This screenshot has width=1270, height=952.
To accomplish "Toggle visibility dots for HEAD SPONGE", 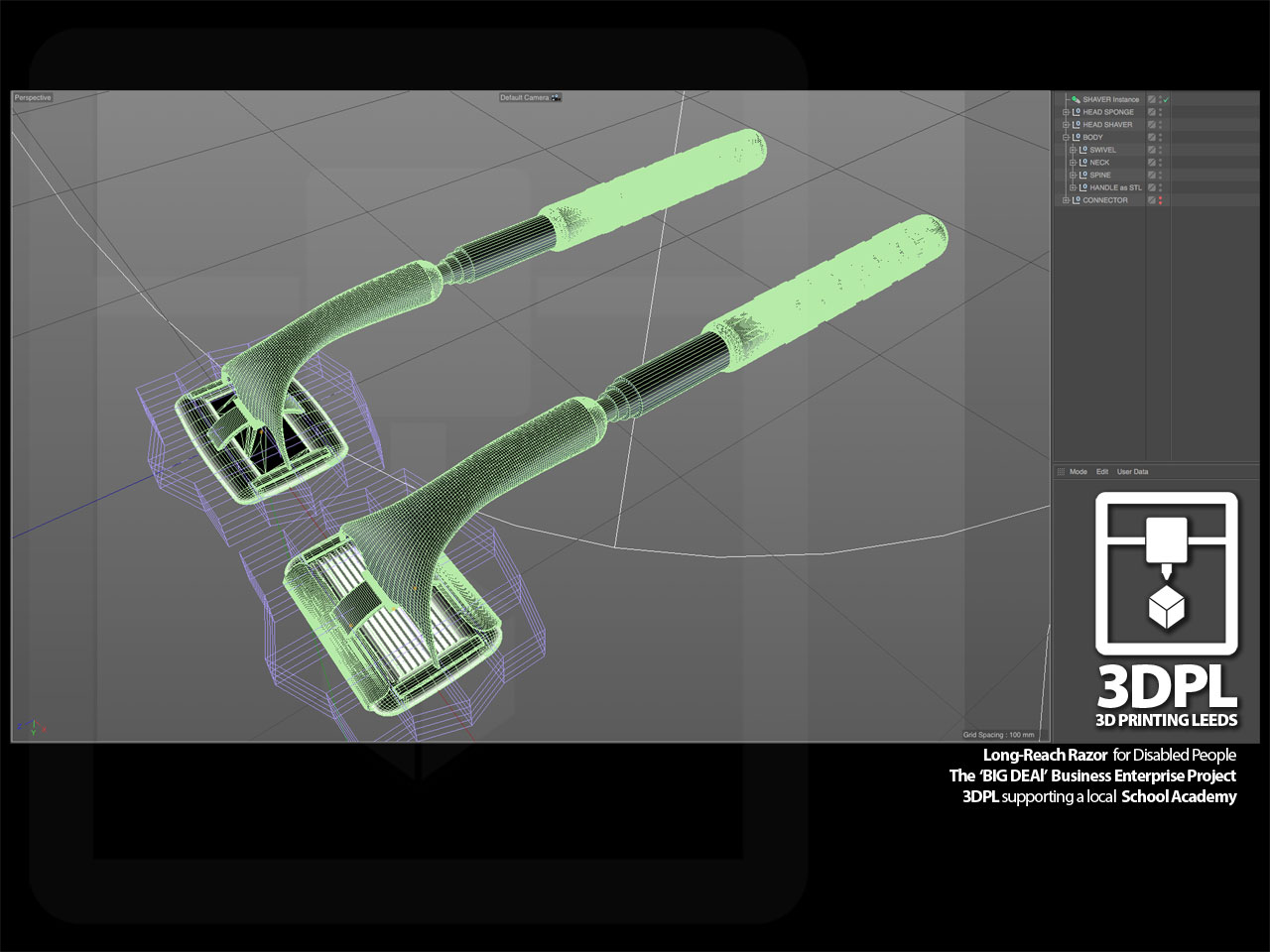I will click(x=1161, y=112).
